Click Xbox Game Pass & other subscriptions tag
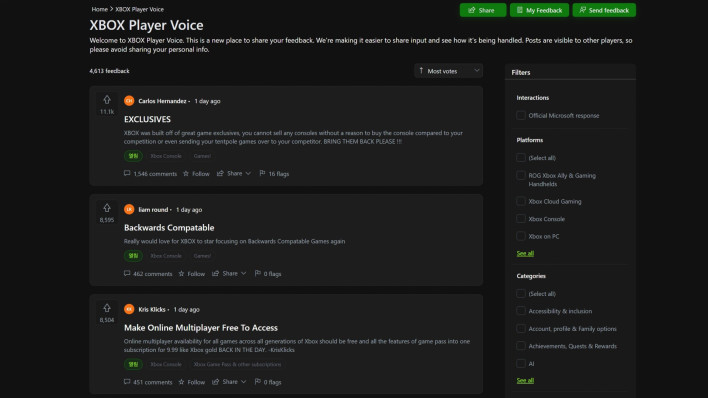Image resolution: width=708 pixels, height=398 pixels. pos(237,364)
